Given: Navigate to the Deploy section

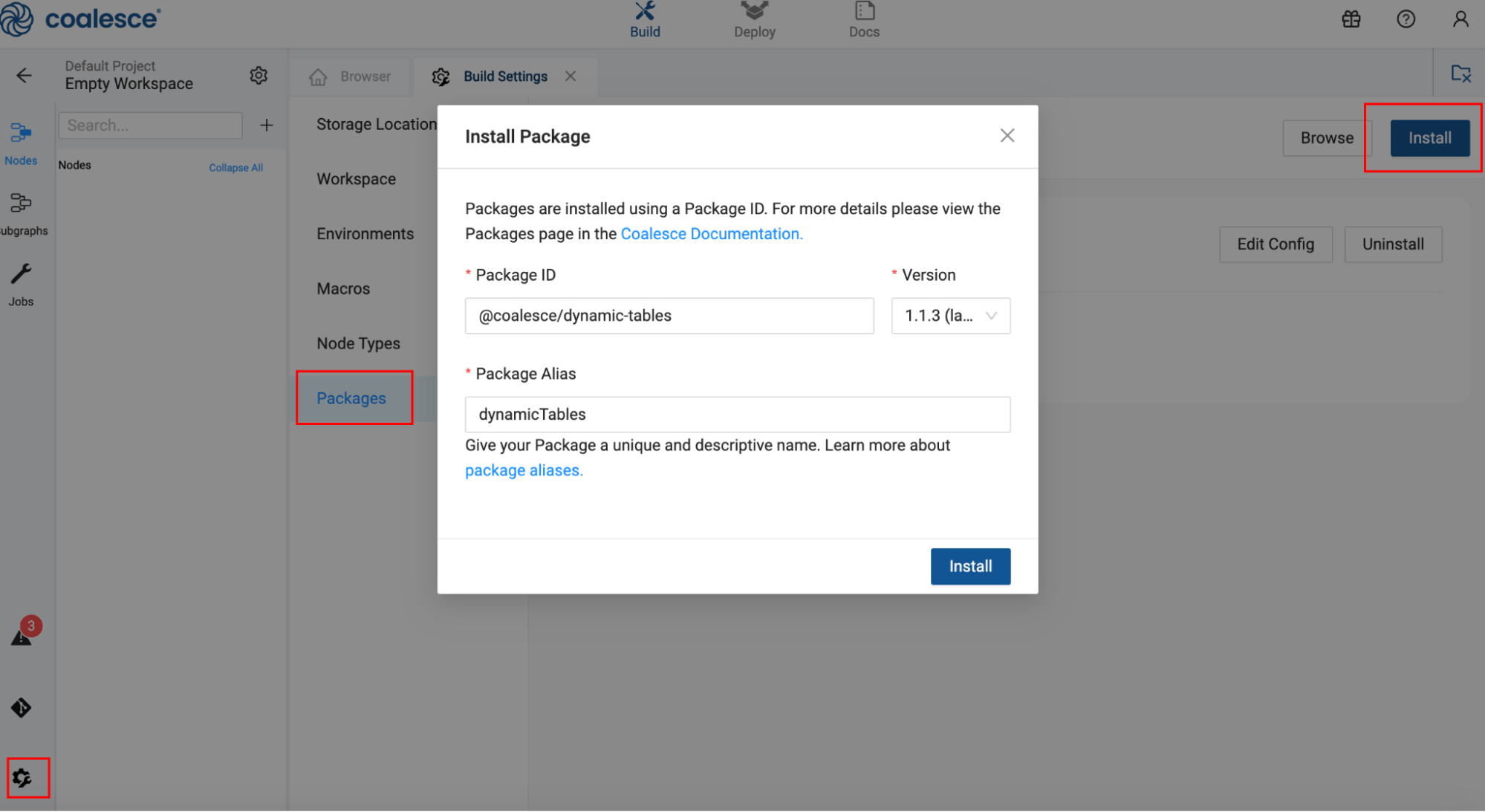Looking at the screenshot, I should tap(754, 20).
